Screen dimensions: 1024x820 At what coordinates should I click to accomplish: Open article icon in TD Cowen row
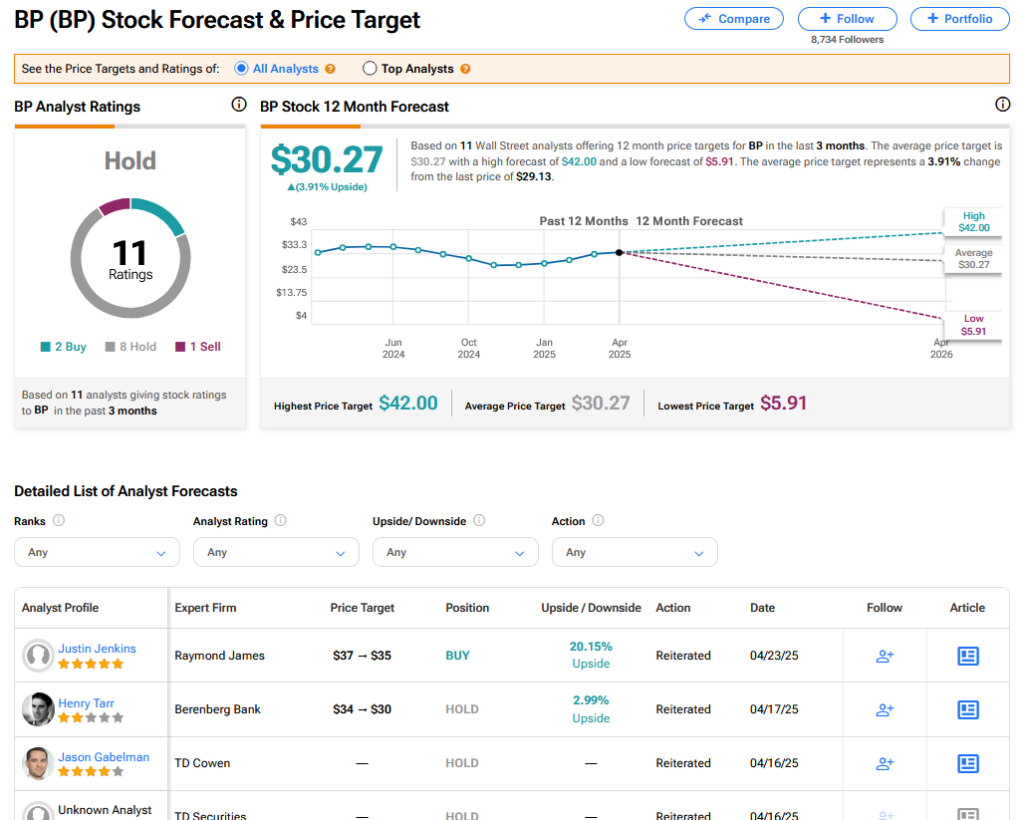(x=967, y=763)
